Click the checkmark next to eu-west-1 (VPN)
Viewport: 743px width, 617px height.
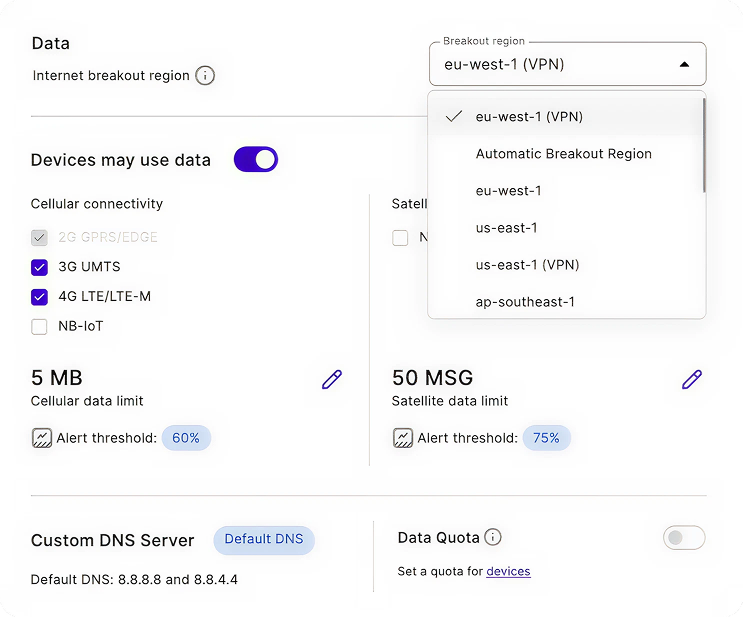click(x=454, y=116)
